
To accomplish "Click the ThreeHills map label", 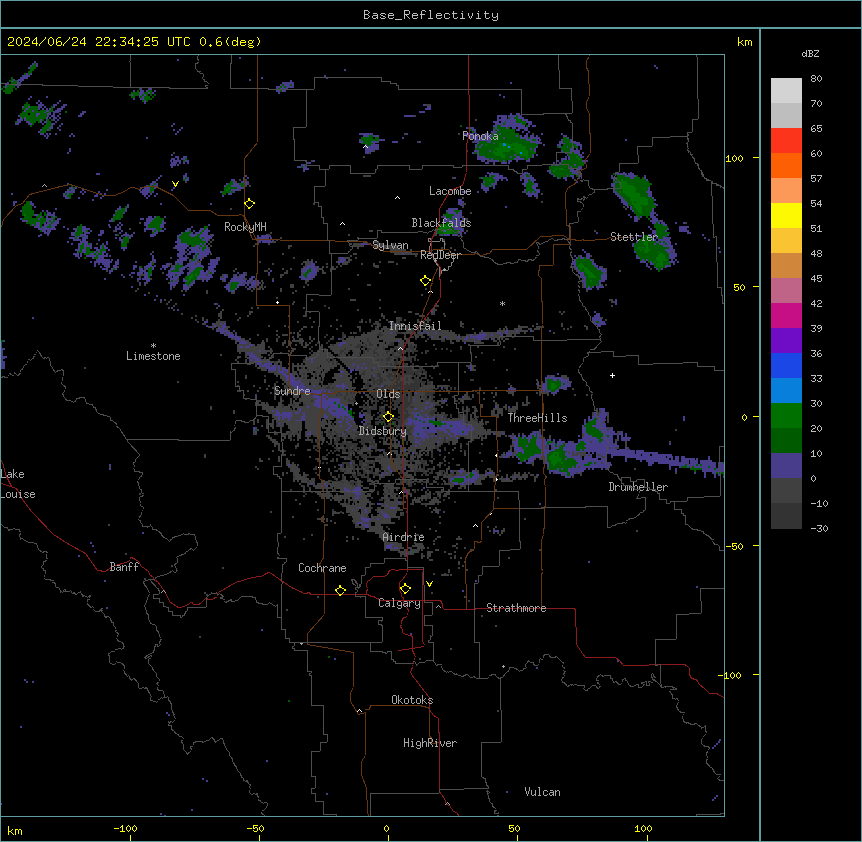I will tap(538, 418).
